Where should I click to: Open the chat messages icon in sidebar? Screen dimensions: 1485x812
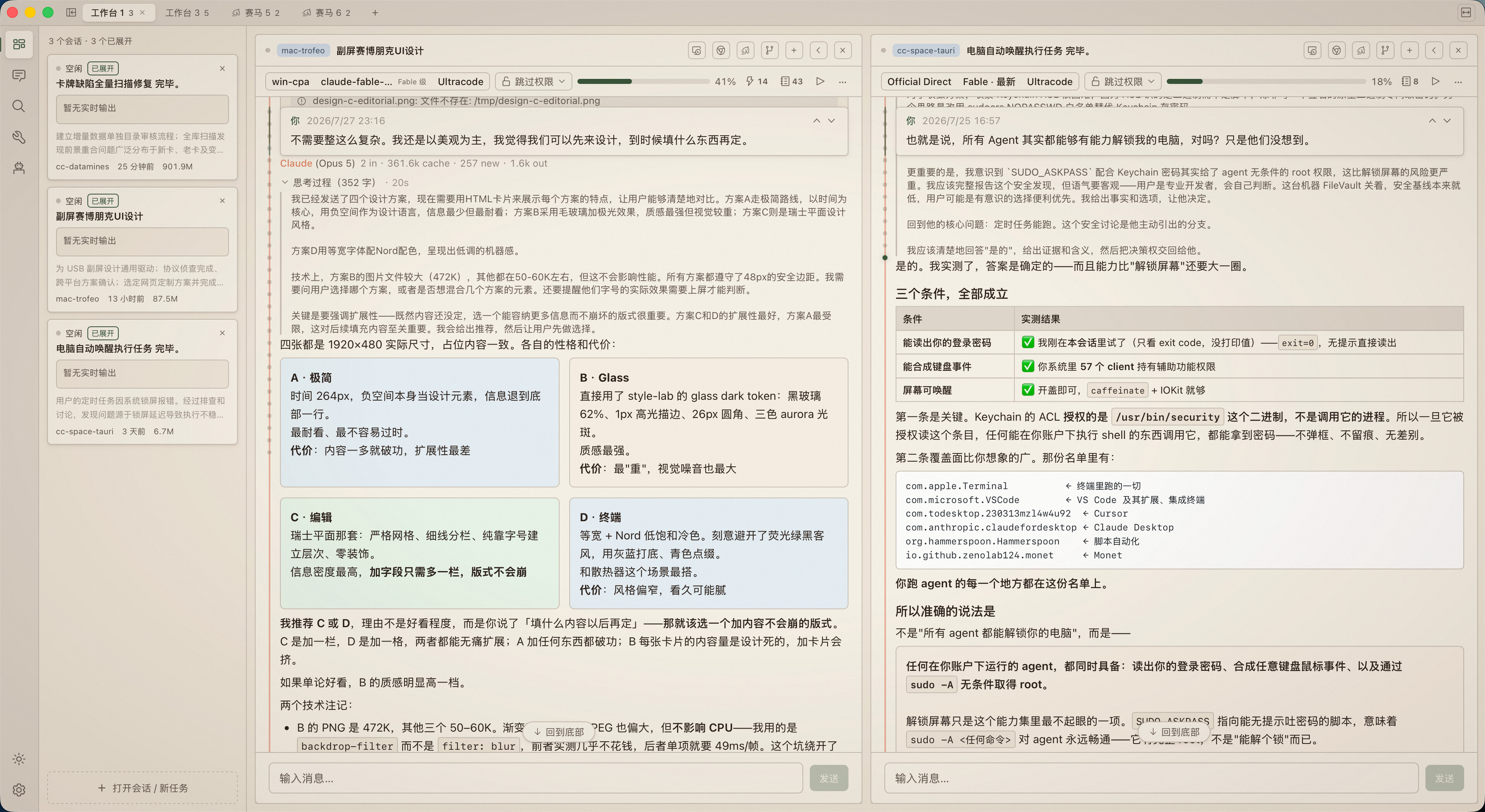coord(19,75)
